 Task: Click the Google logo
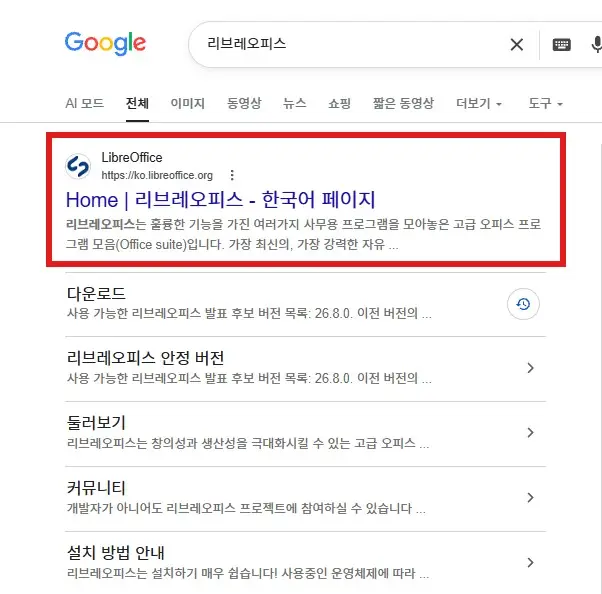(105, 43)
